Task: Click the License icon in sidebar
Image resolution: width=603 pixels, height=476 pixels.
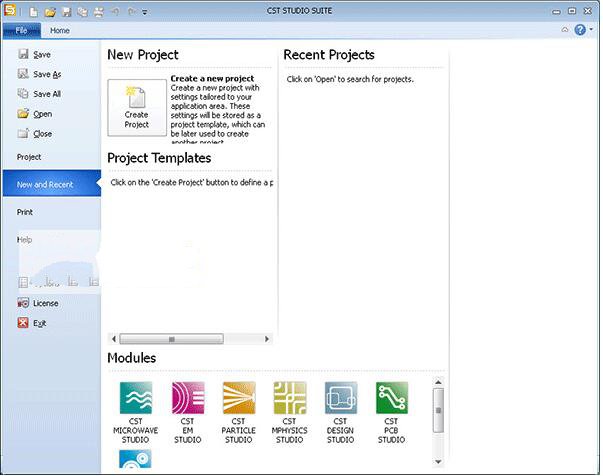Action: pyautogui.click(x=23, y=303)
